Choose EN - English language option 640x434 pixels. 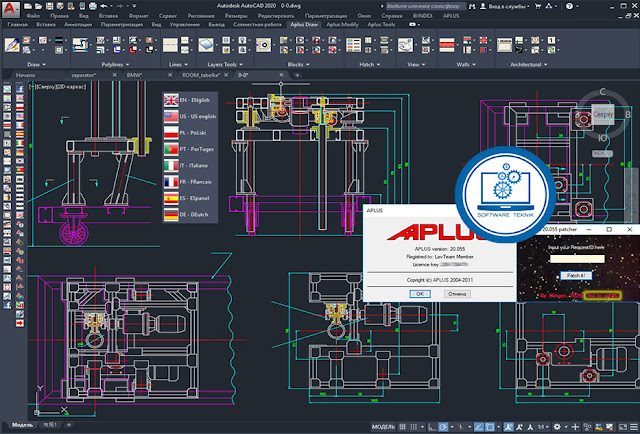pyautogui.click(x=190, y=100)
